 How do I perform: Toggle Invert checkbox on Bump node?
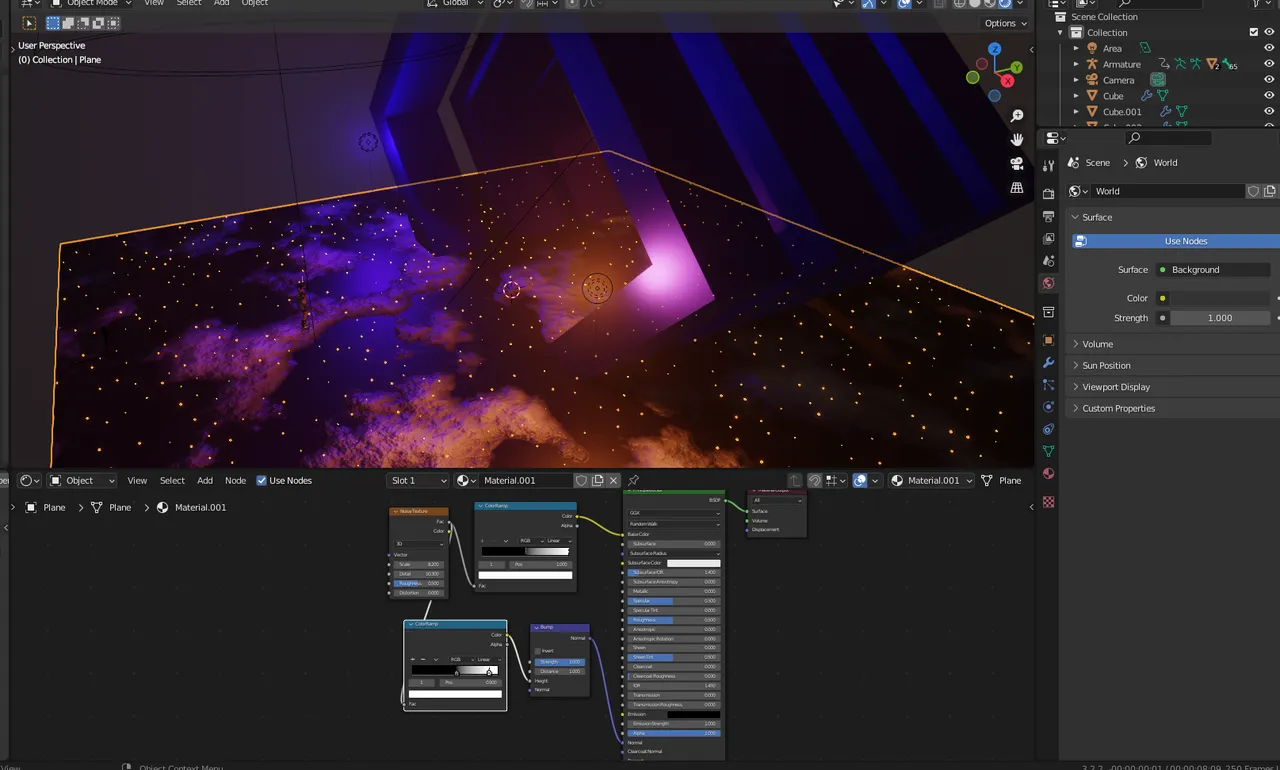(538, 651)
